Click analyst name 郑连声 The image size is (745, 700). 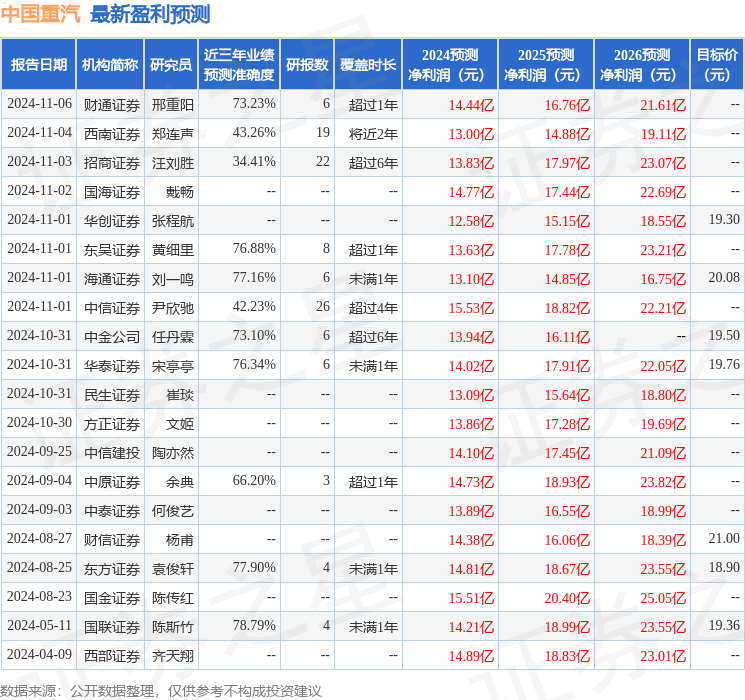(x=172, y=134)
